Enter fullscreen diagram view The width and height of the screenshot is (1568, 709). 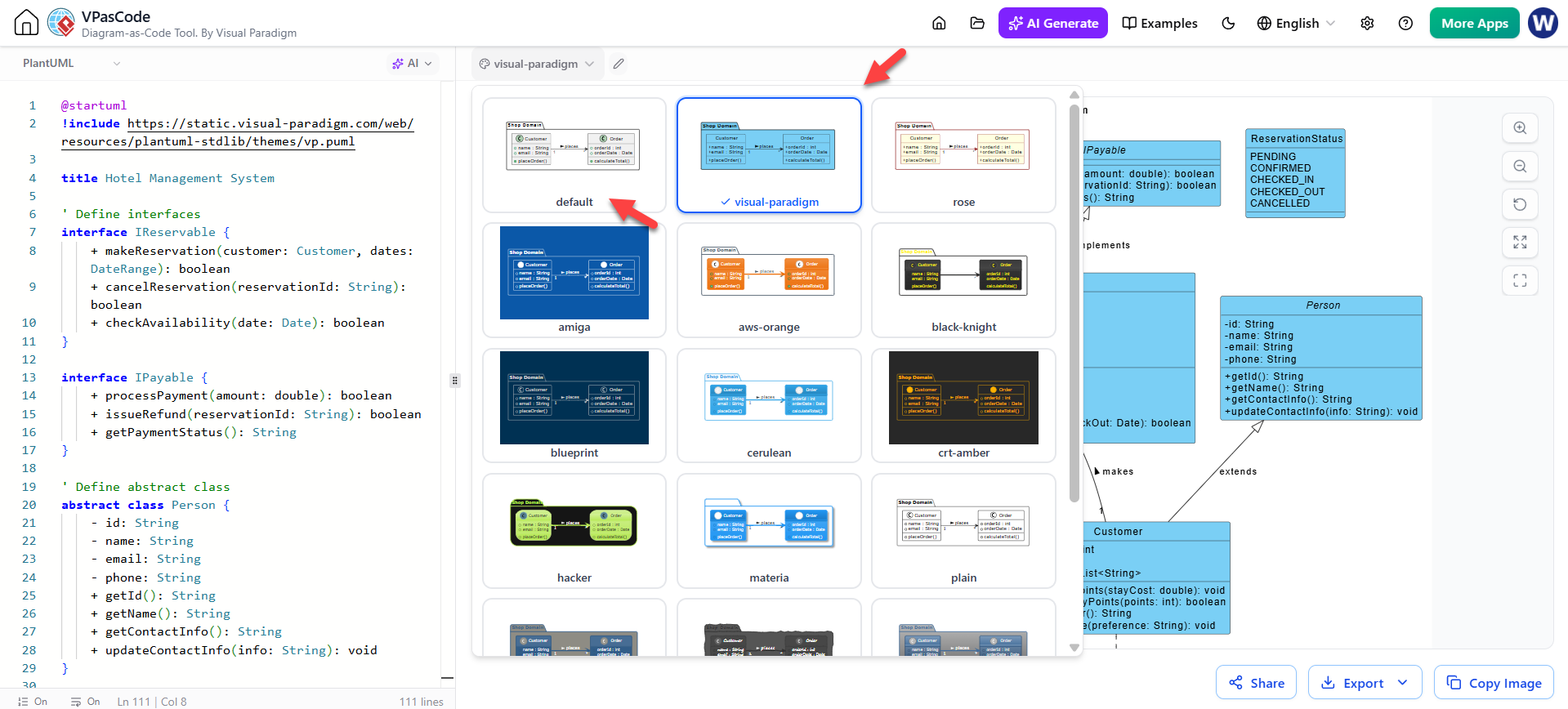coord(1520,281)
